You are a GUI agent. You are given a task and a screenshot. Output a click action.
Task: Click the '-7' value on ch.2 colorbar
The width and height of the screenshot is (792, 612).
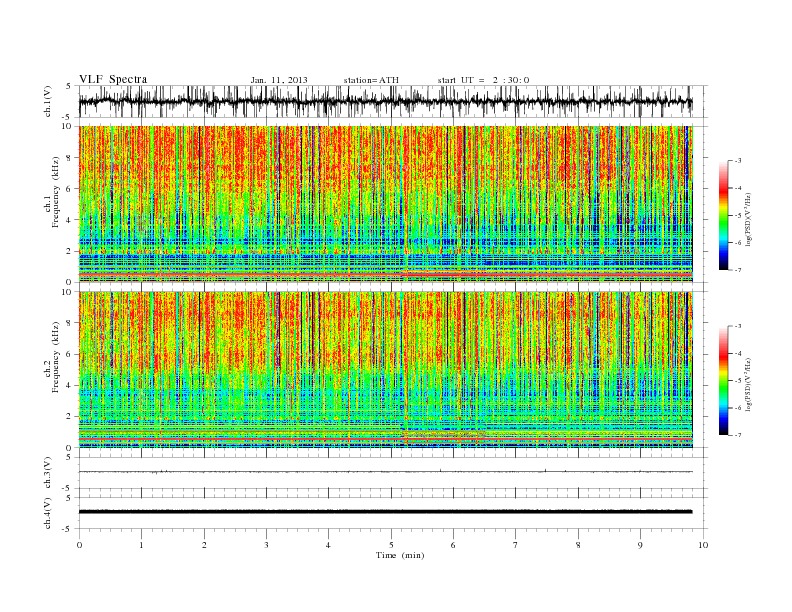[x=737, y=435]
